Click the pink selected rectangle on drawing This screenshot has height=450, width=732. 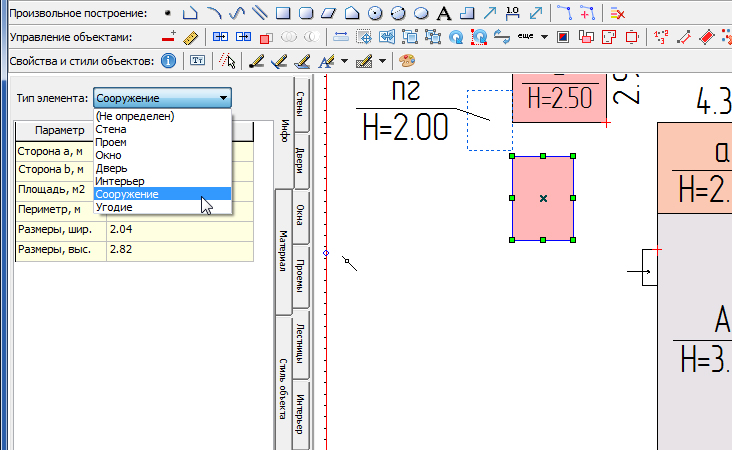(543, 198)
